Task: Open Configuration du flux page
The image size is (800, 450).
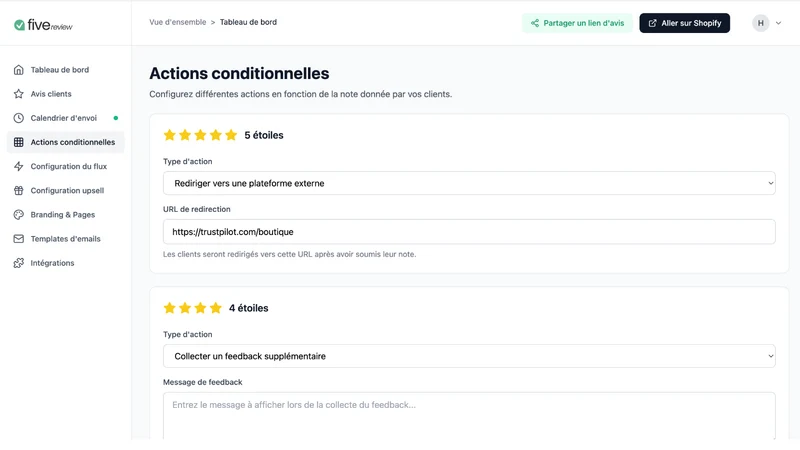Action: [65, 166]
